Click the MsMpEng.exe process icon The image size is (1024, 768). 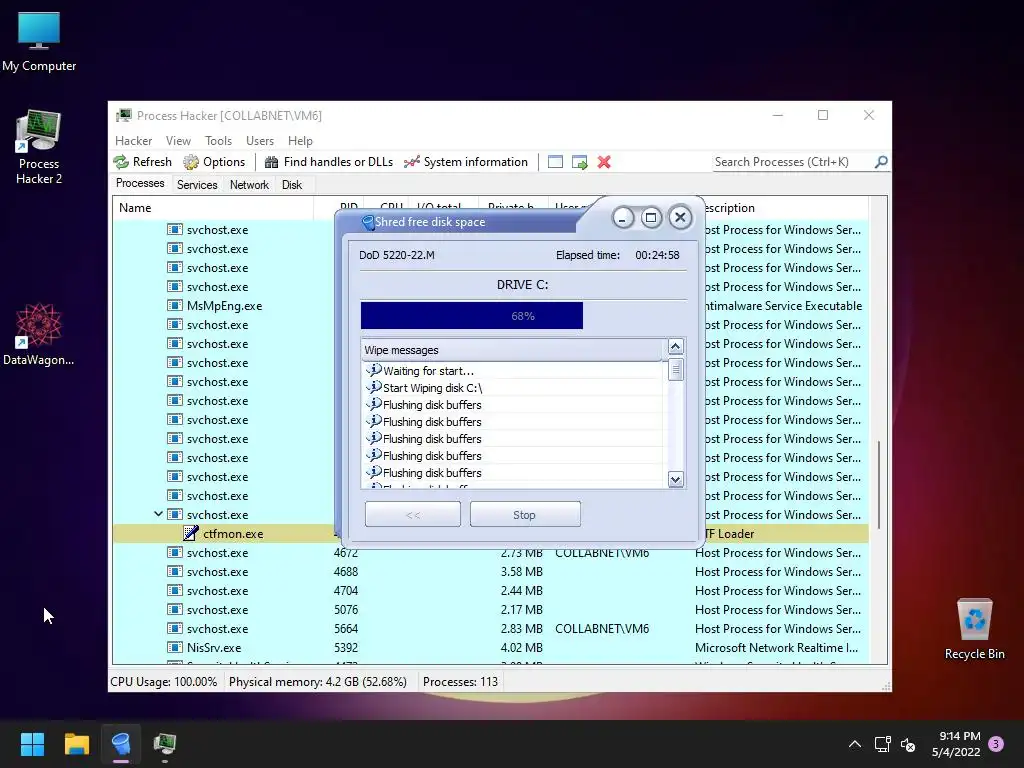click(174, 306)
